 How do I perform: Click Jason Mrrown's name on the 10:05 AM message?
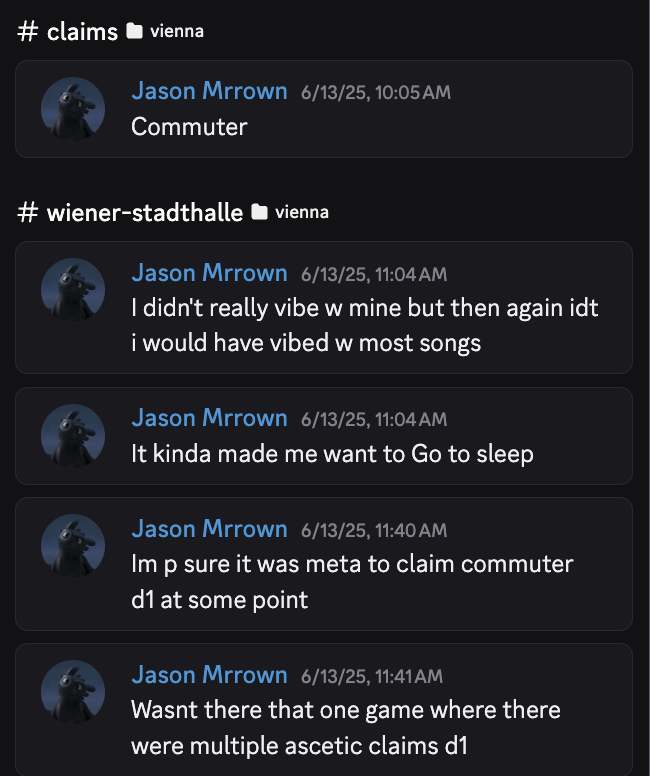[209, 91]
